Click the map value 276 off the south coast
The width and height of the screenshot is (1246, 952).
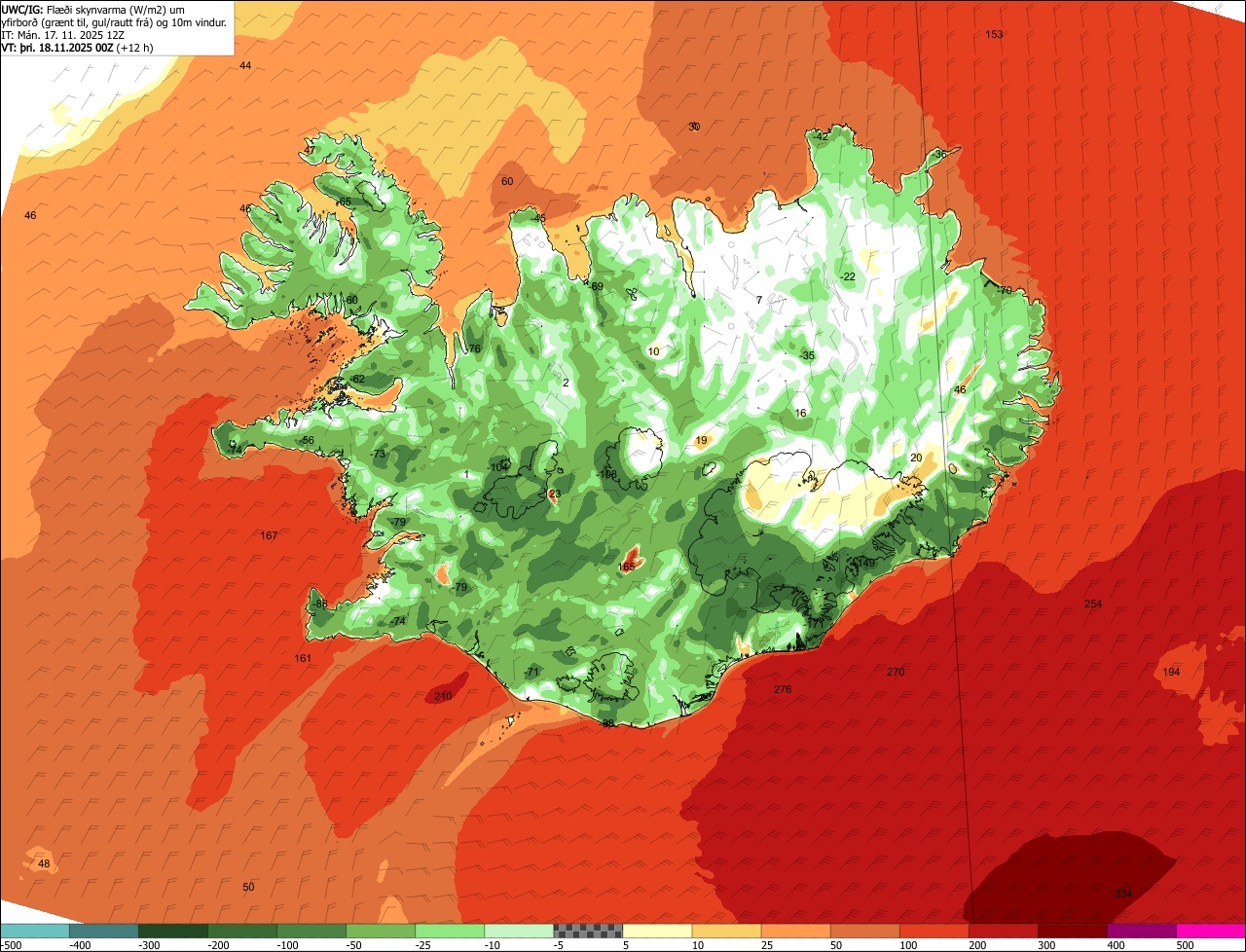783,689
